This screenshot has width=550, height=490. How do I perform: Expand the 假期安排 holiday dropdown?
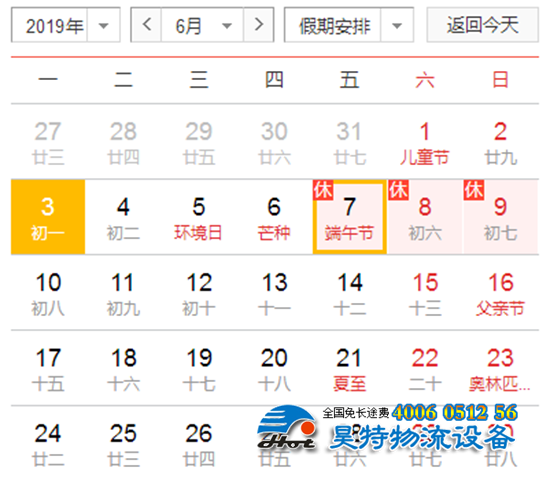point(349,25)
